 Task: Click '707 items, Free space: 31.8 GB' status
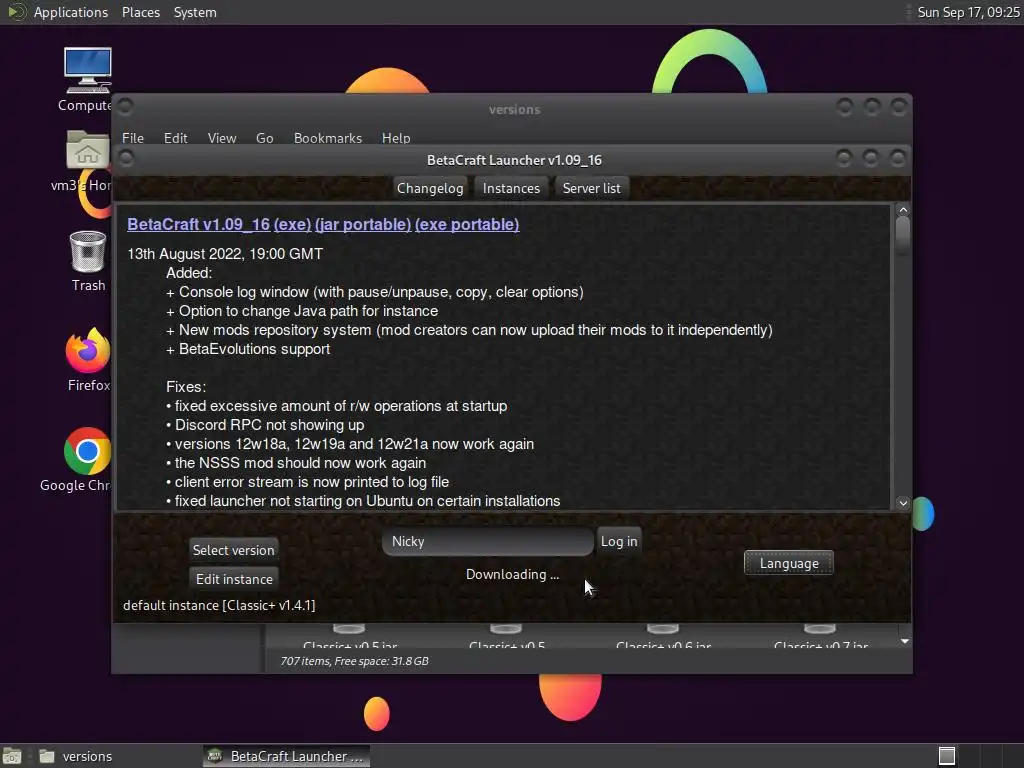point(355,661)
